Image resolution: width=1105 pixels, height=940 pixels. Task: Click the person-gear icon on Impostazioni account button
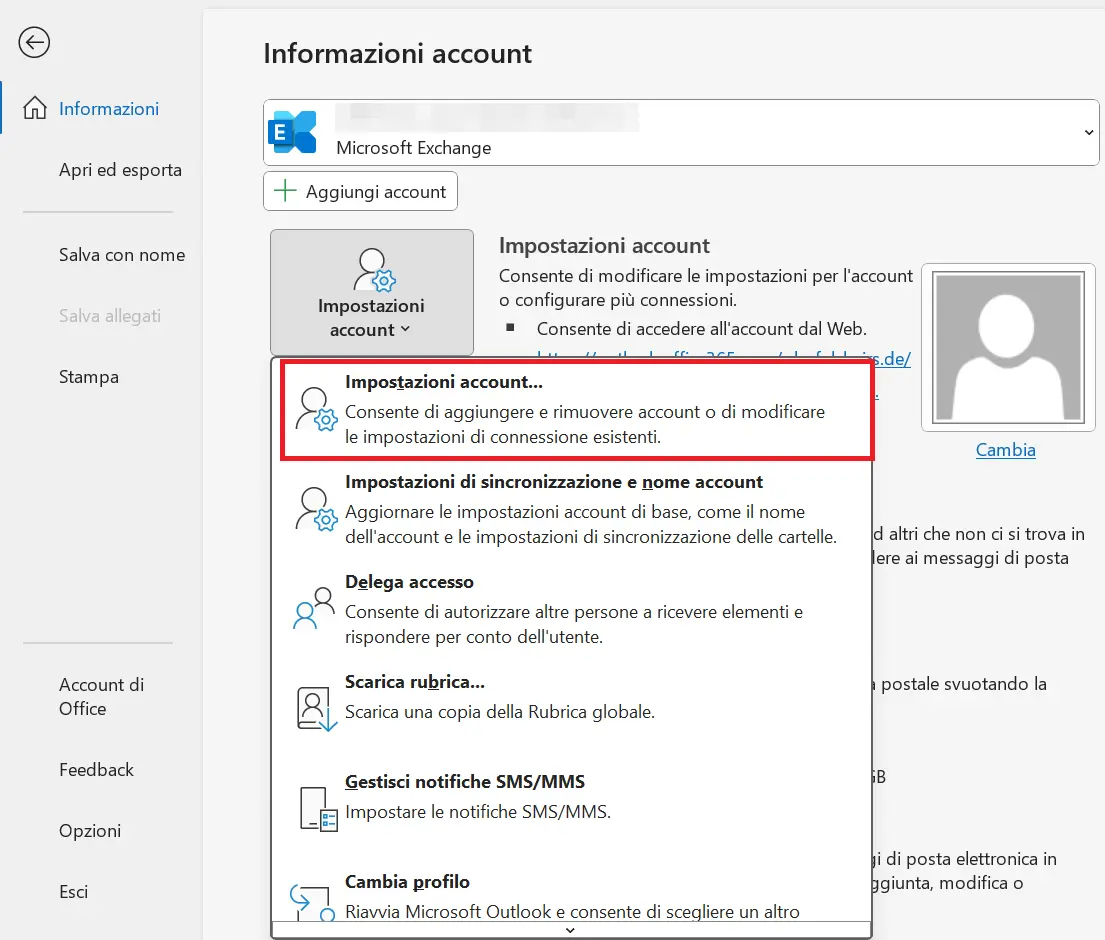pos(374,270)
